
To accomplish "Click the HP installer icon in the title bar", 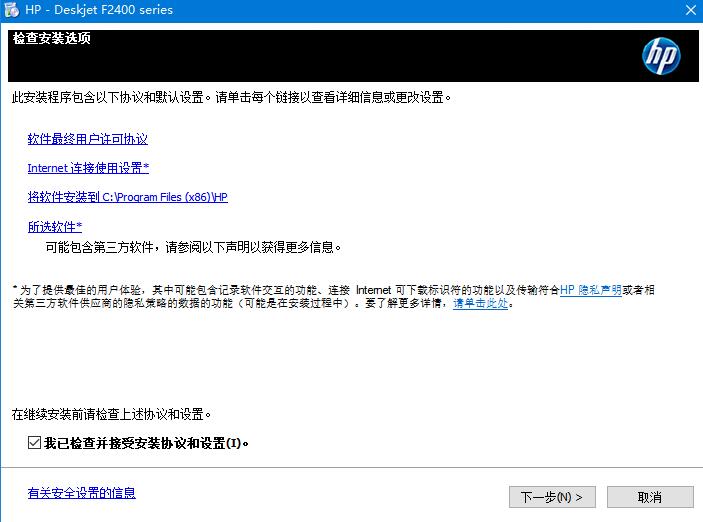I will 12,10.
